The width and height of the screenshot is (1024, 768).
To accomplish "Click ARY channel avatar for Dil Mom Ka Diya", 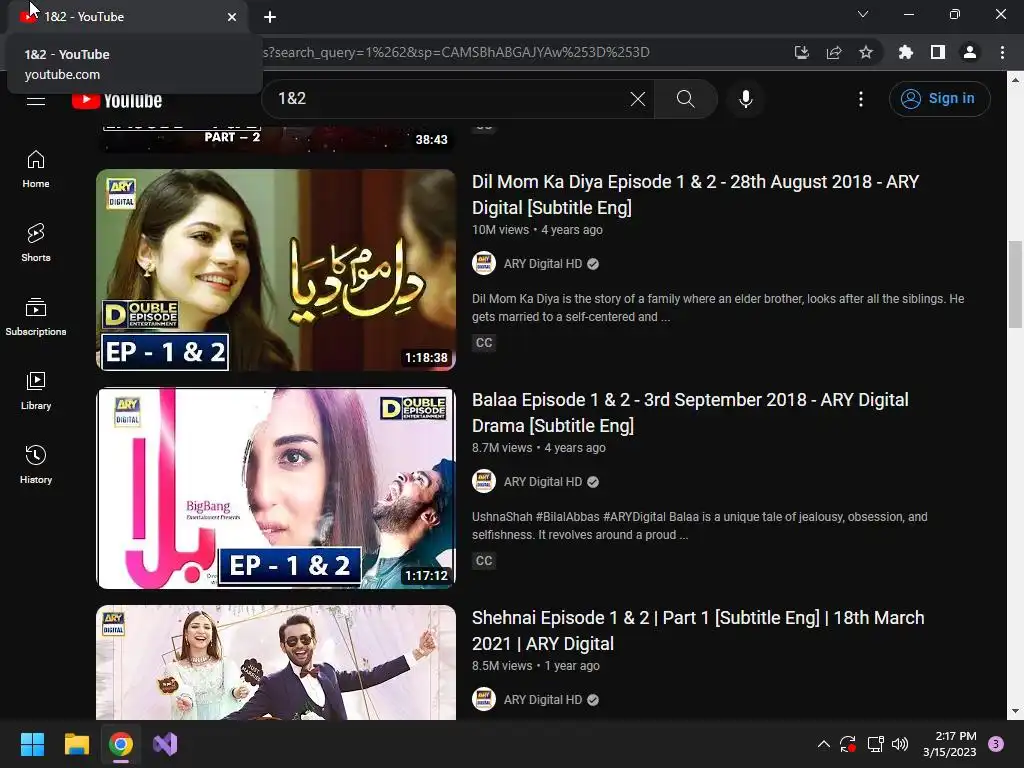I will (484, 263).
